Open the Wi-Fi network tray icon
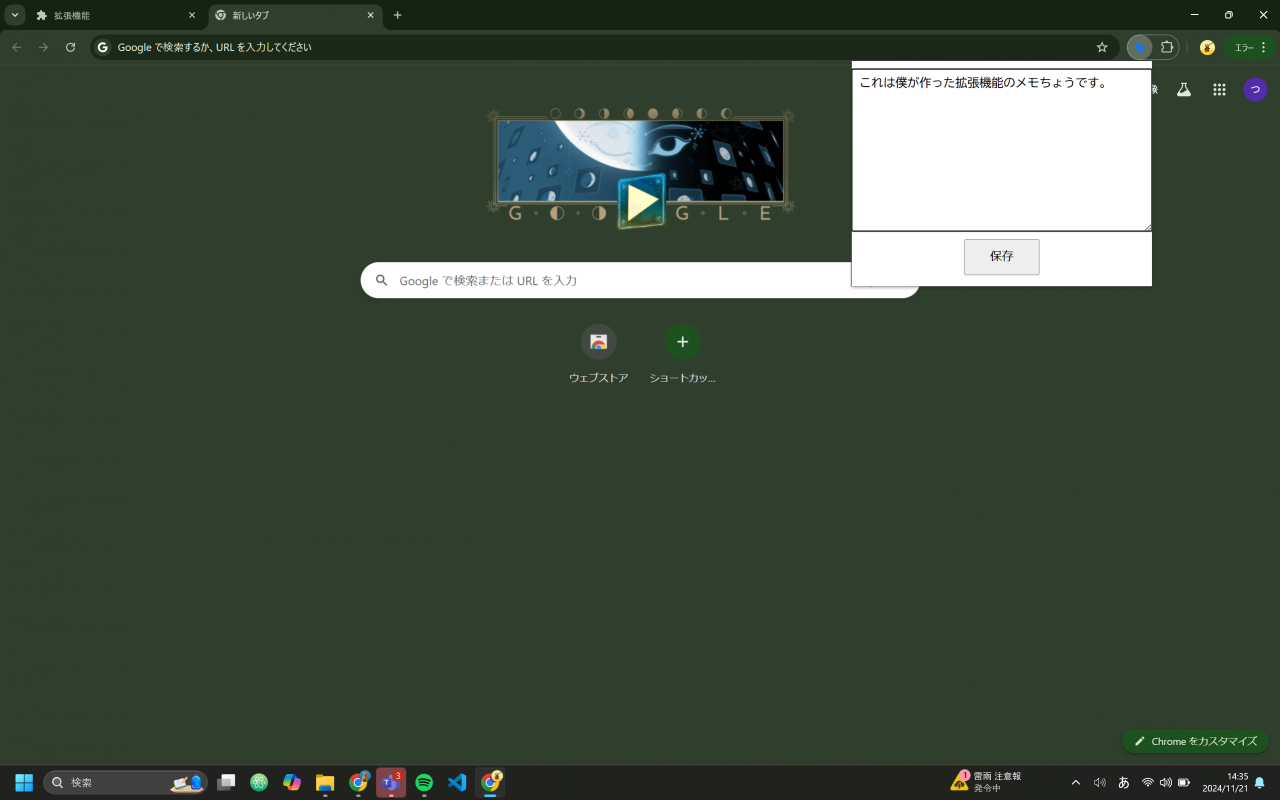1280x800 pixels. coord(1148,782)
